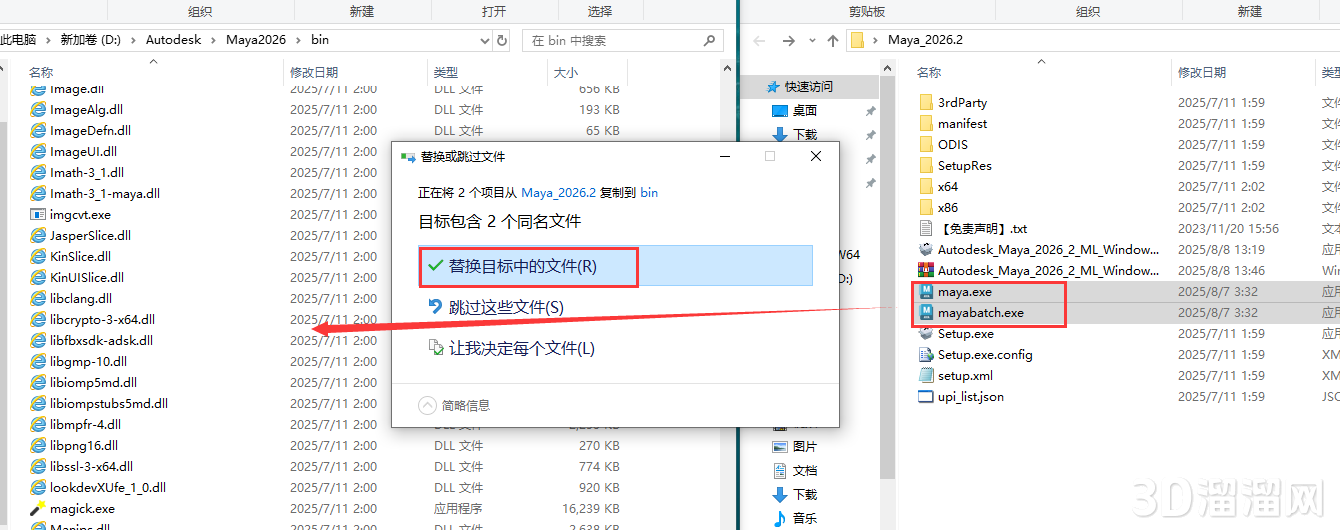This screenshot has height=530, width=1340.
Task: Select the mayabatch.exe icon
Action: tap(926, 313)
